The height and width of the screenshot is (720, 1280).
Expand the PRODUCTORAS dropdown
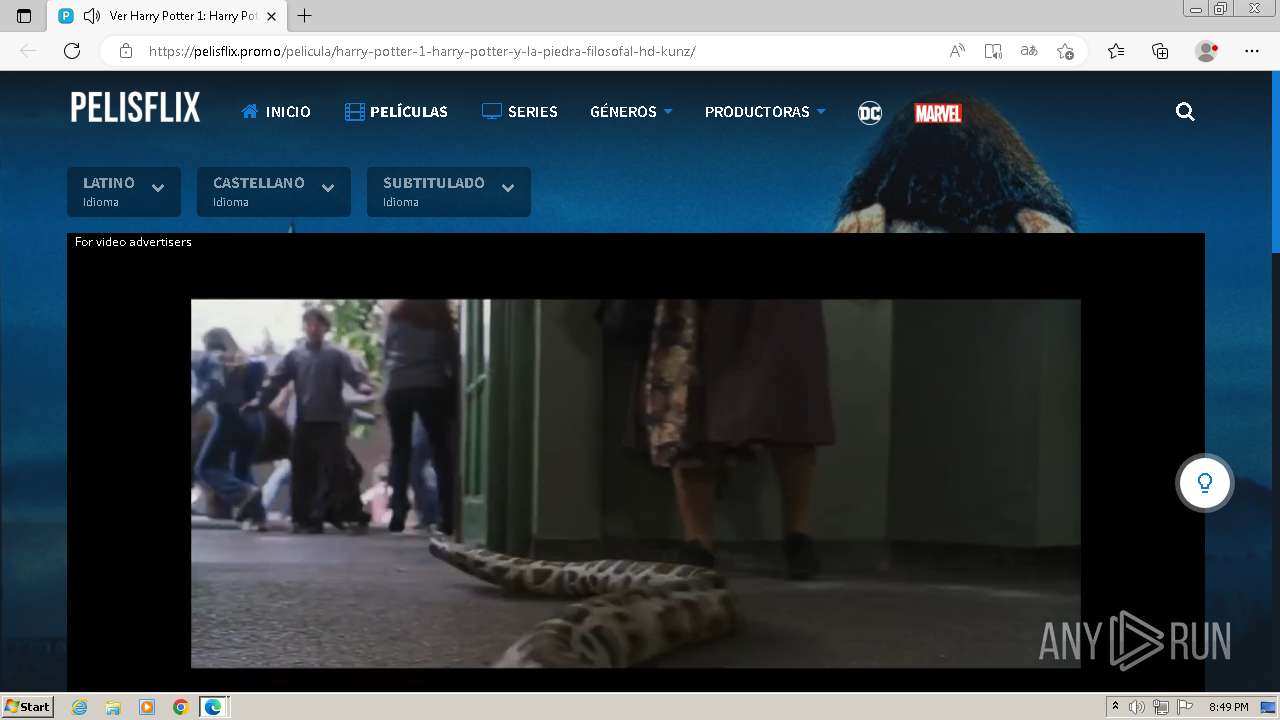point(765,112)
